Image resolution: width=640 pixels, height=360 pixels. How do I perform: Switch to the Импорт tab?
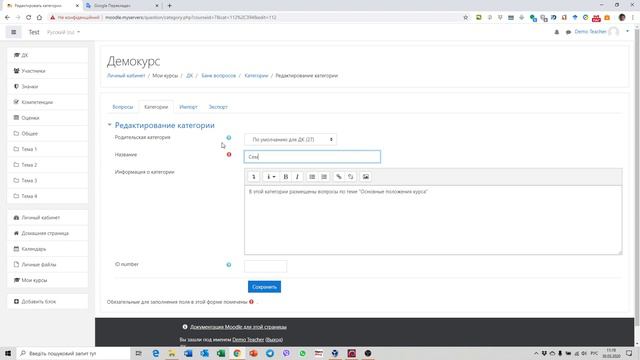pos(188,107)
